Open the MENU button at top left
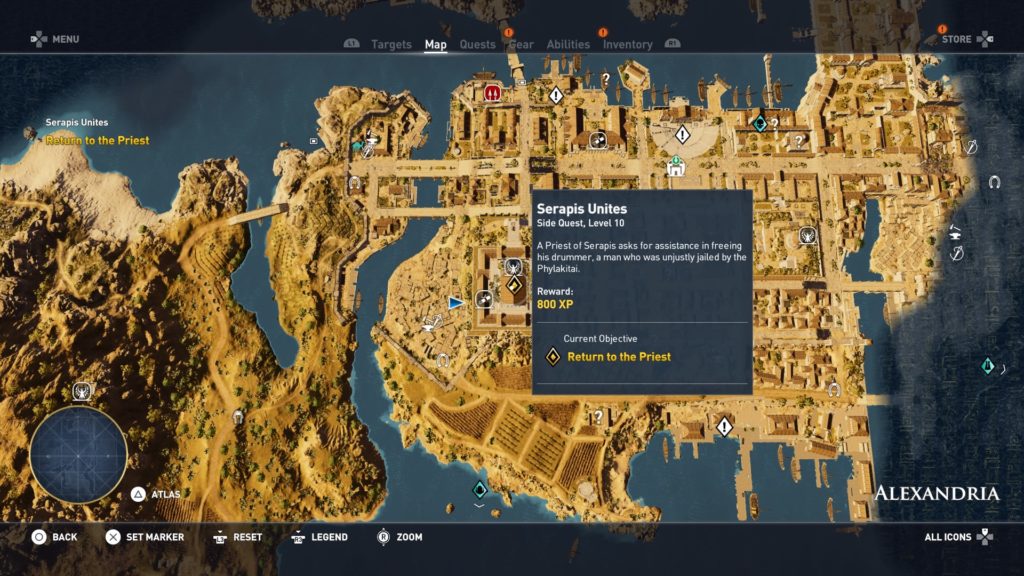The image size is (1024, 576). [x=55, y=39]
